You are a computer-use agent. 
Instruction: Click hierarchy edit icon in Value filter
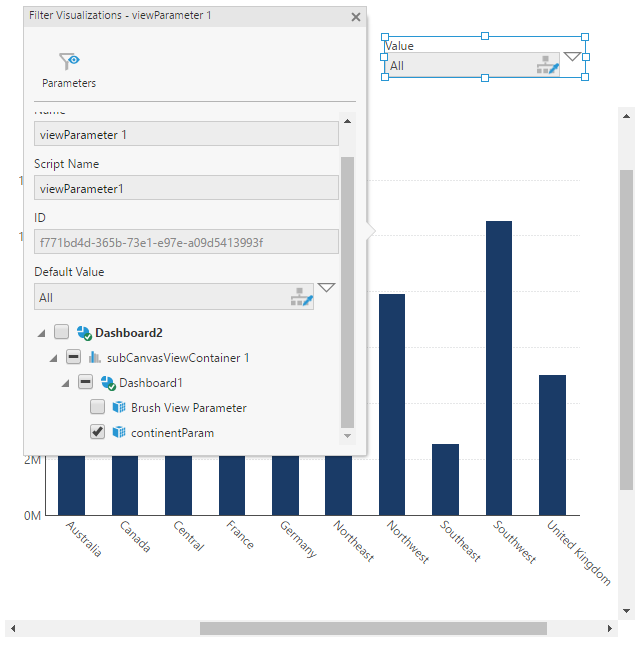tap(545, 66)
